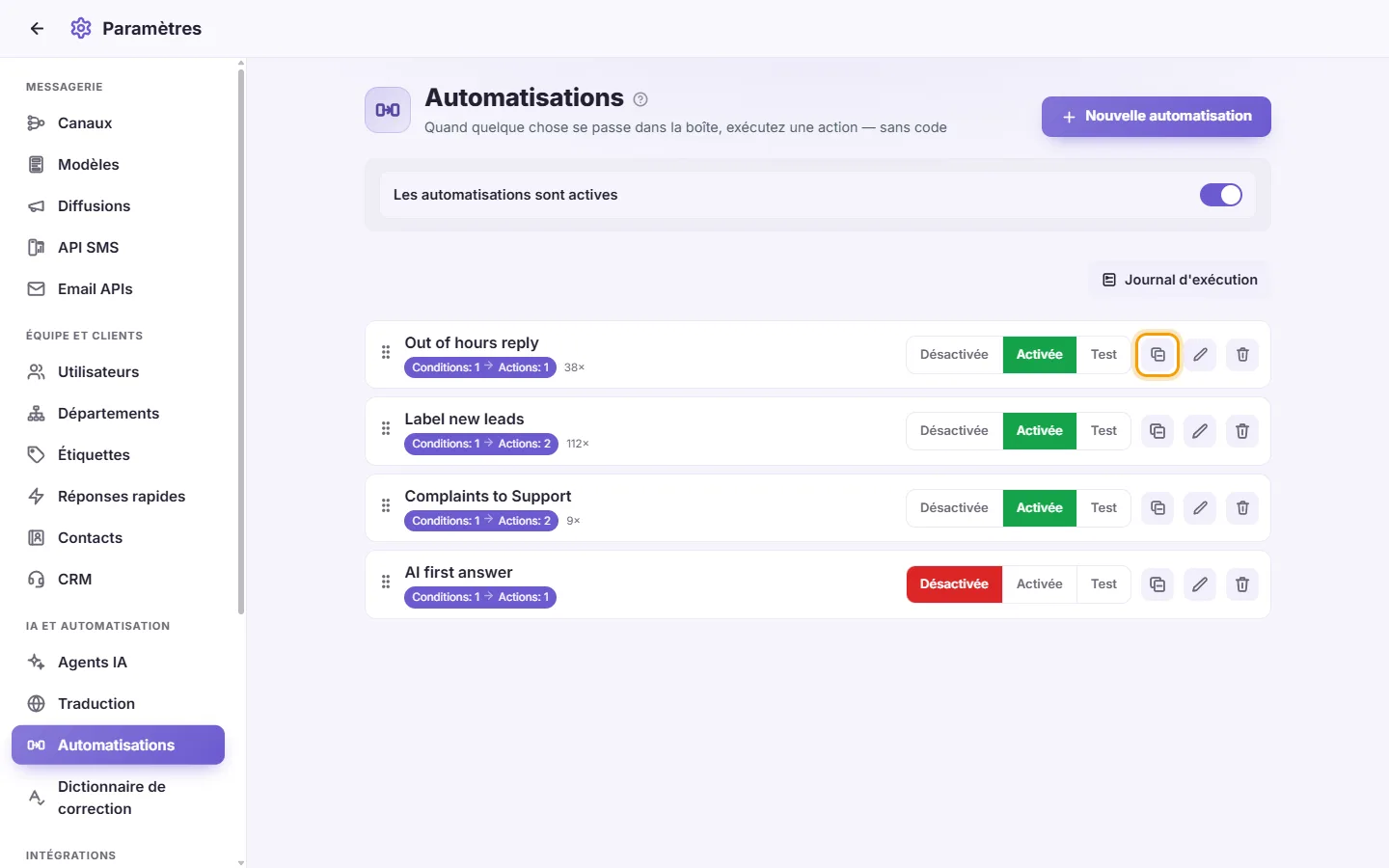
Task: Click the Automatisations header icon tile
Action: (x=388, y=110)
